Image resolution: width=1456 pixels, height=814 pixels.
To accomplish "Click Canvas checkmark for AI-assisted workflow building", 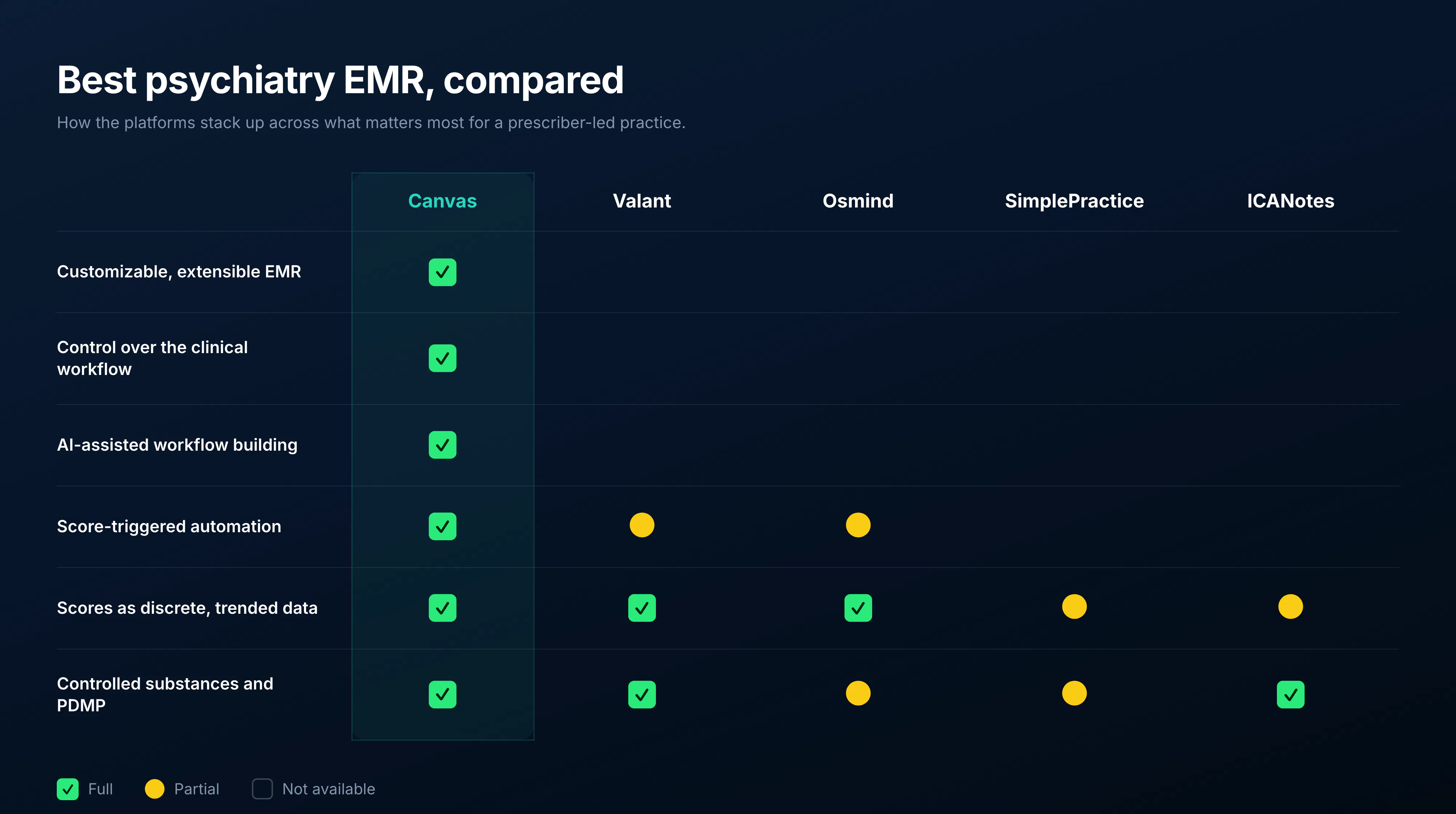I will (442, 445).
